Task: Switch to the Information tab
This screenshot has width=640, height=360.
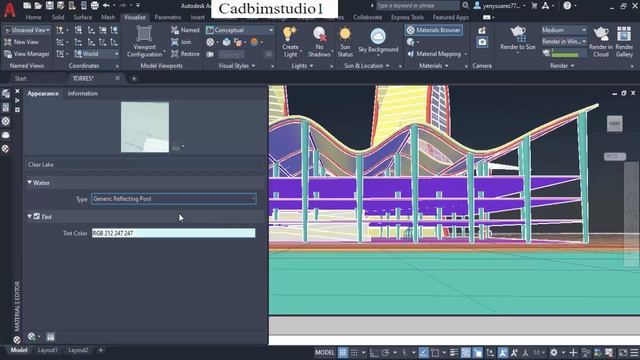Action: pos(82,93)
